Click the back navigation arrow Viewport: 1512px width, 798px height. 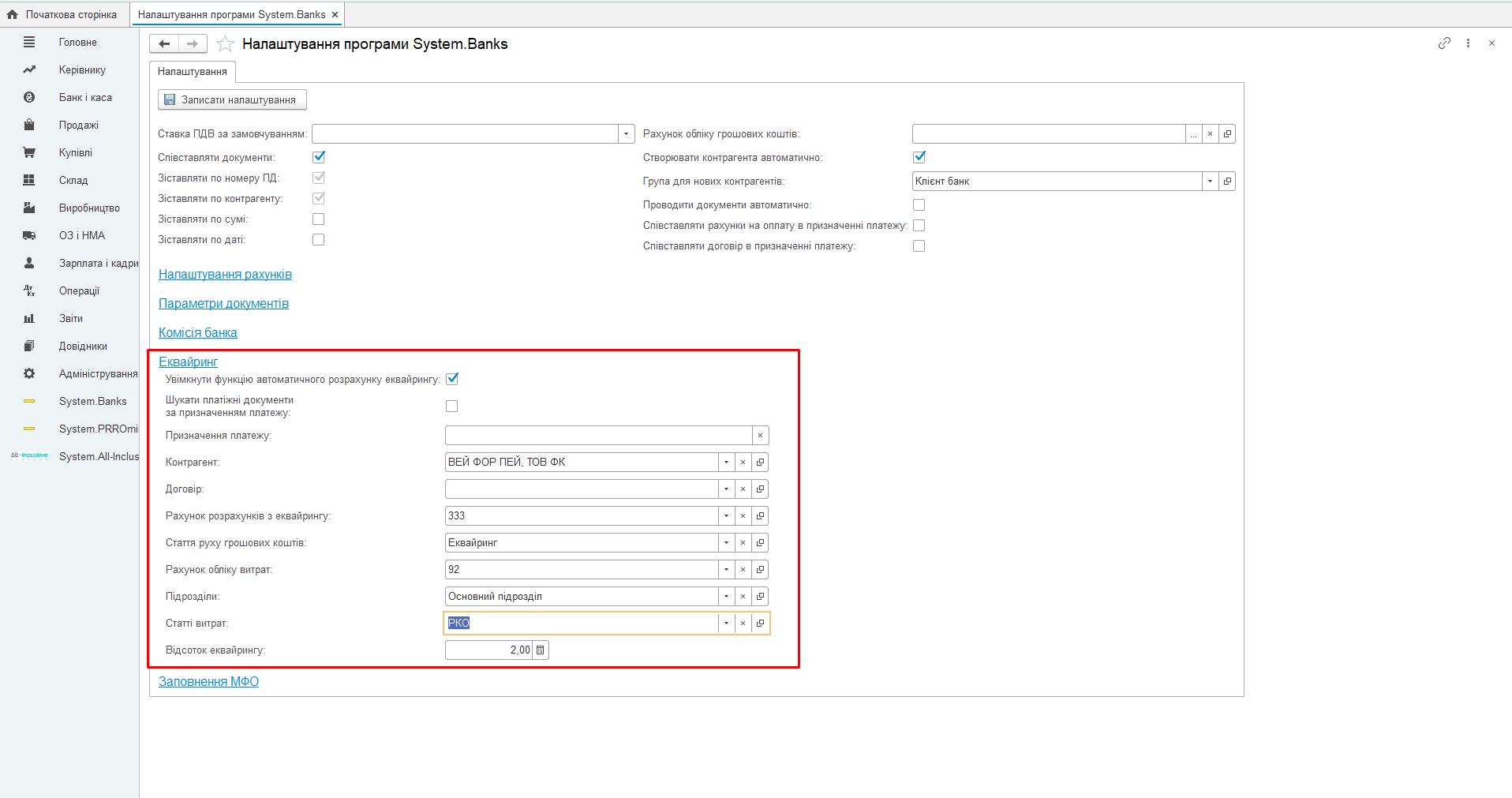click(164, 44)
